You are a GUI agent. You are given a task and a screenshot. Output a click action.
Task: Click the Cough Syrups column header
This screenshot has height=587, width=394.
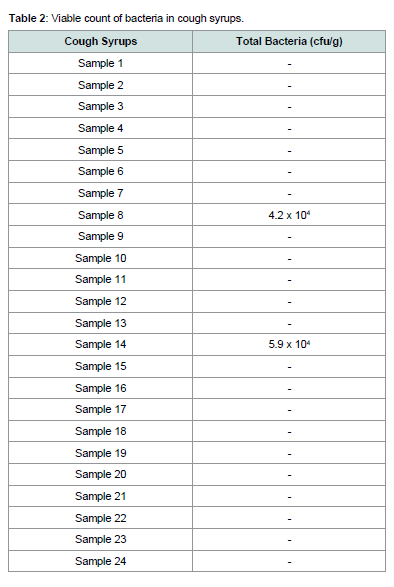(x=100, y=41)
